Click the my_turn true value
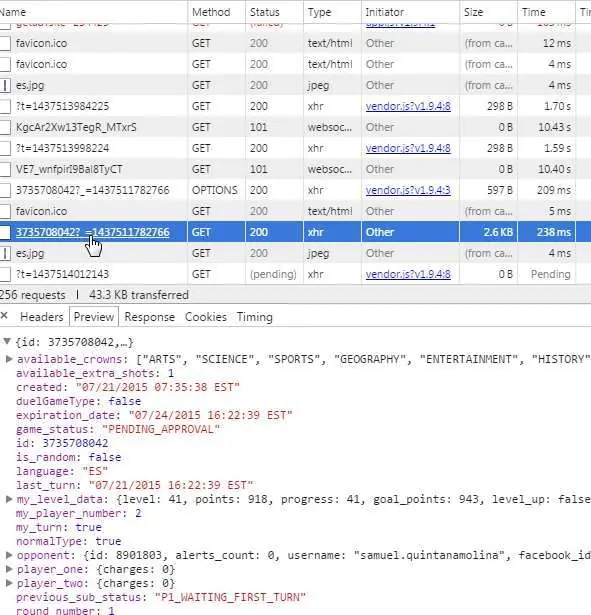The height and width of the screenshot is (615, 591). [88, 527]
